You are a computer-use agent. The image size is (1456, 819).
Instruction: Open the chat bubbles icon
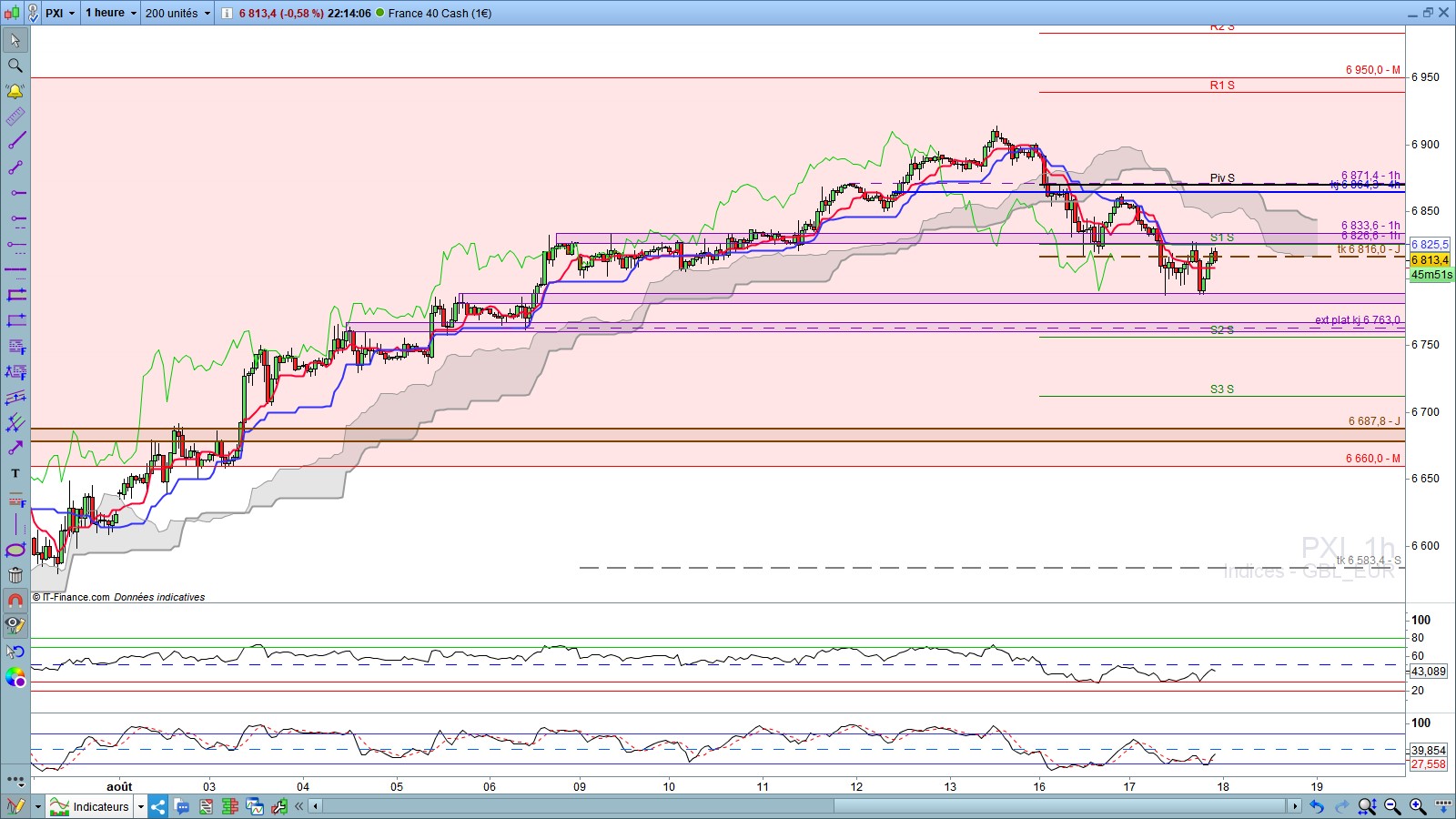[x=182, y=806]
